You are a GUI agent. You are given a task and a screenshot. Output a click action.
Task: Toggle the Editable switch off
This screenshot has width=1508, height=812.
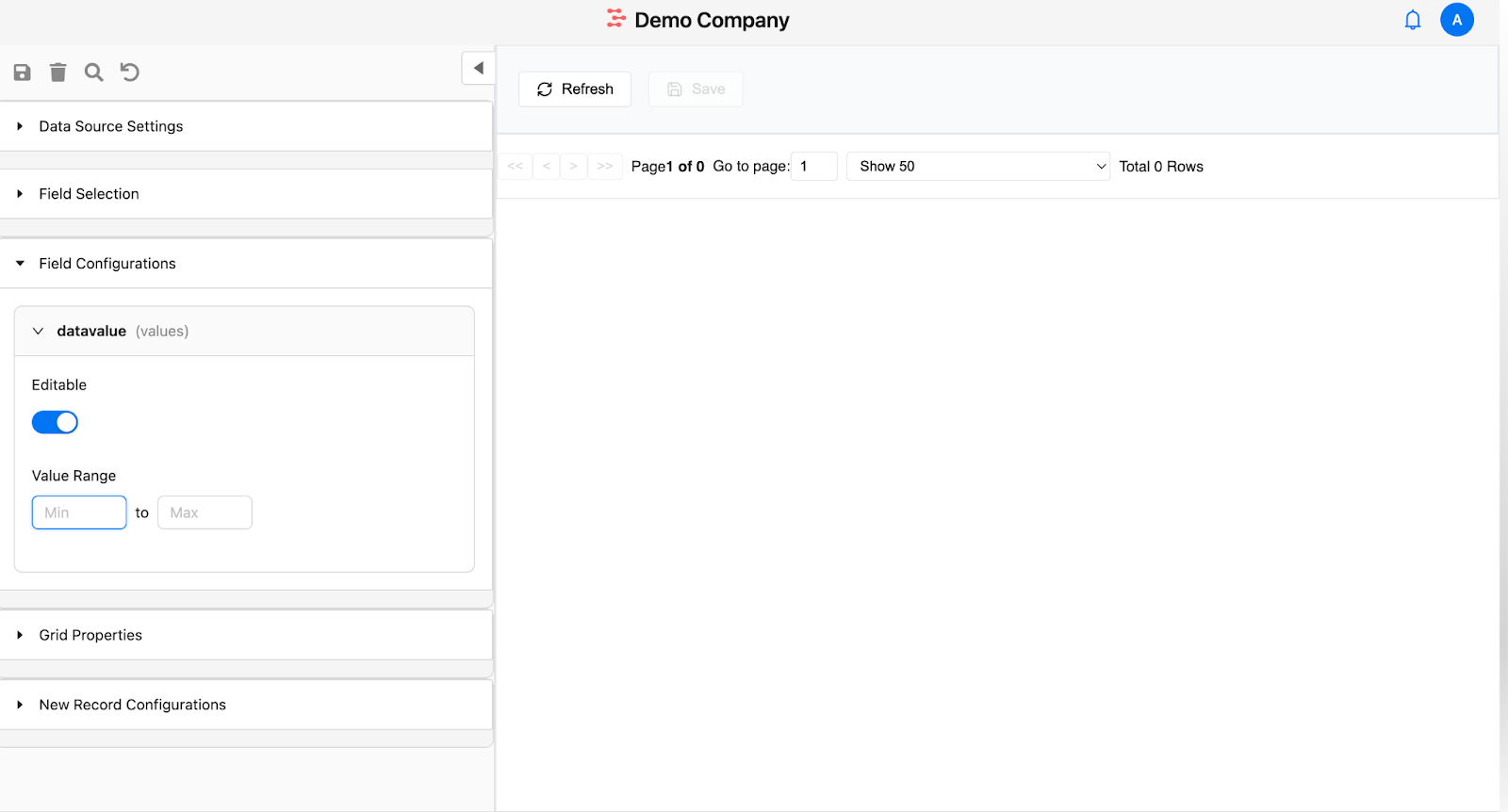point(55,422)
